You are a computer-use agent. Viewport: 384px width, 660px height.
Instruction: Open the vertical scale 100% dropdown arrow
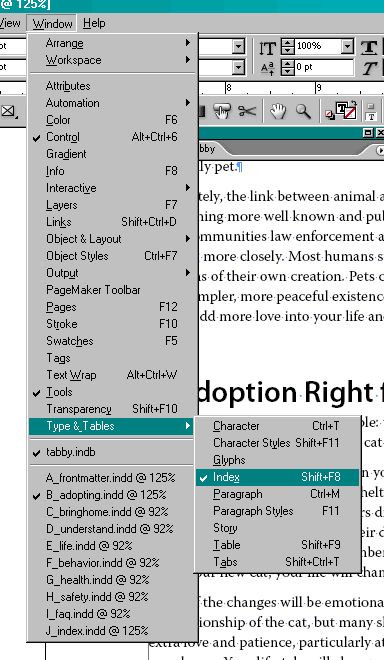click(347, 46)
